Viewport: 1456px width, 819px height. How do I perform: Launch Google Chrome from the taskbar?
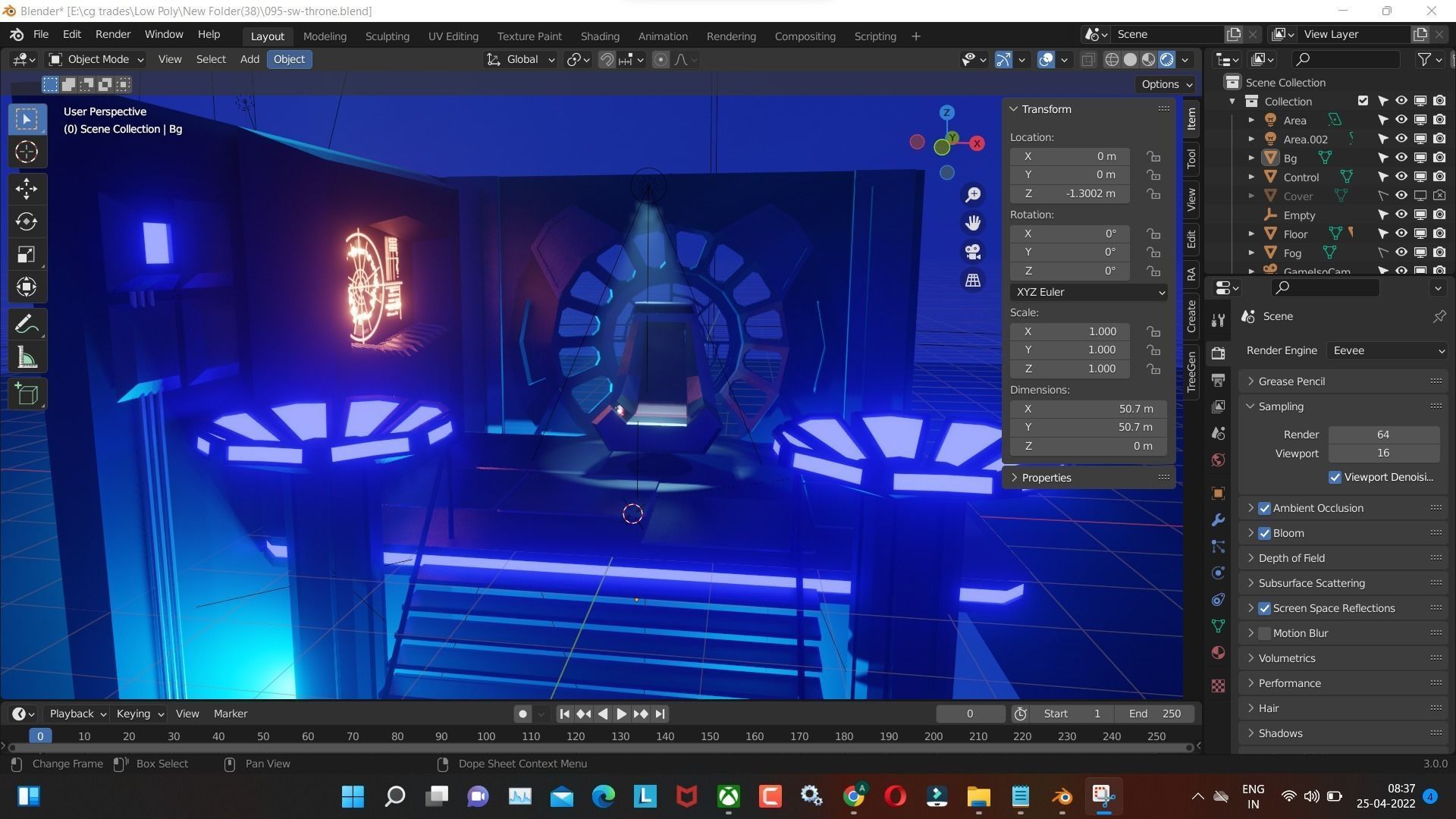click(x=853, y=796)
